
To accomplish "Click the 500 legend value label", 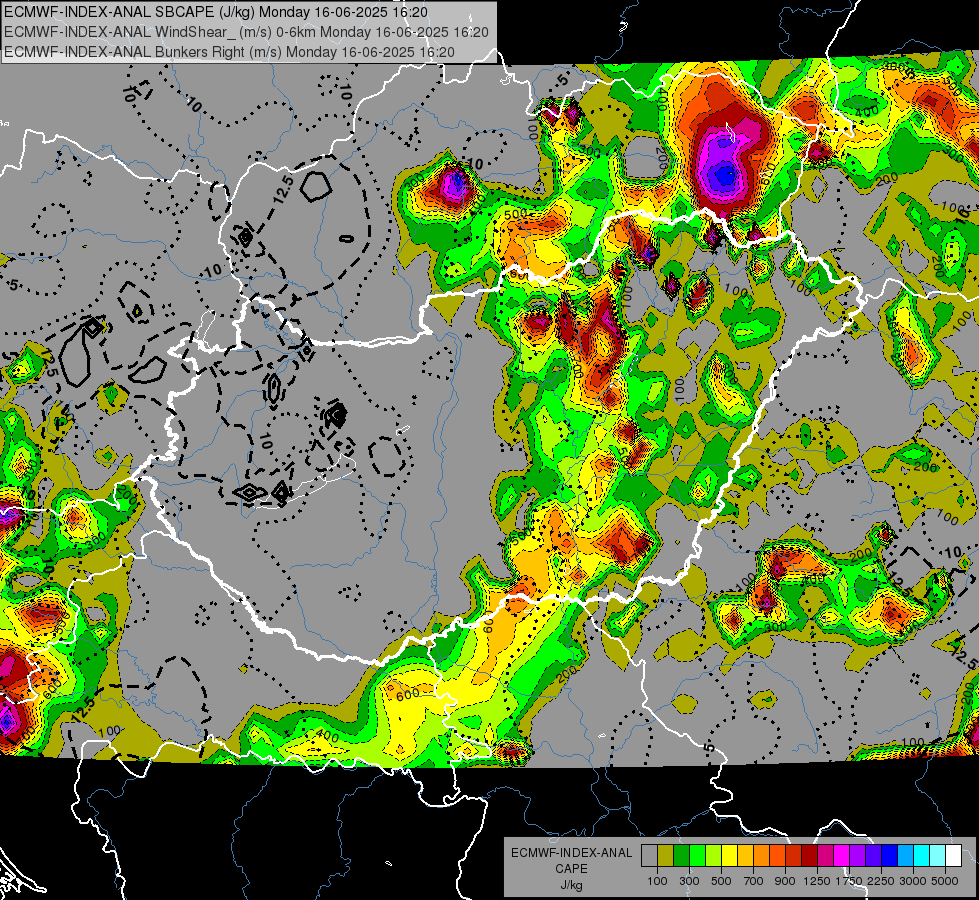I will pos(721,881).
